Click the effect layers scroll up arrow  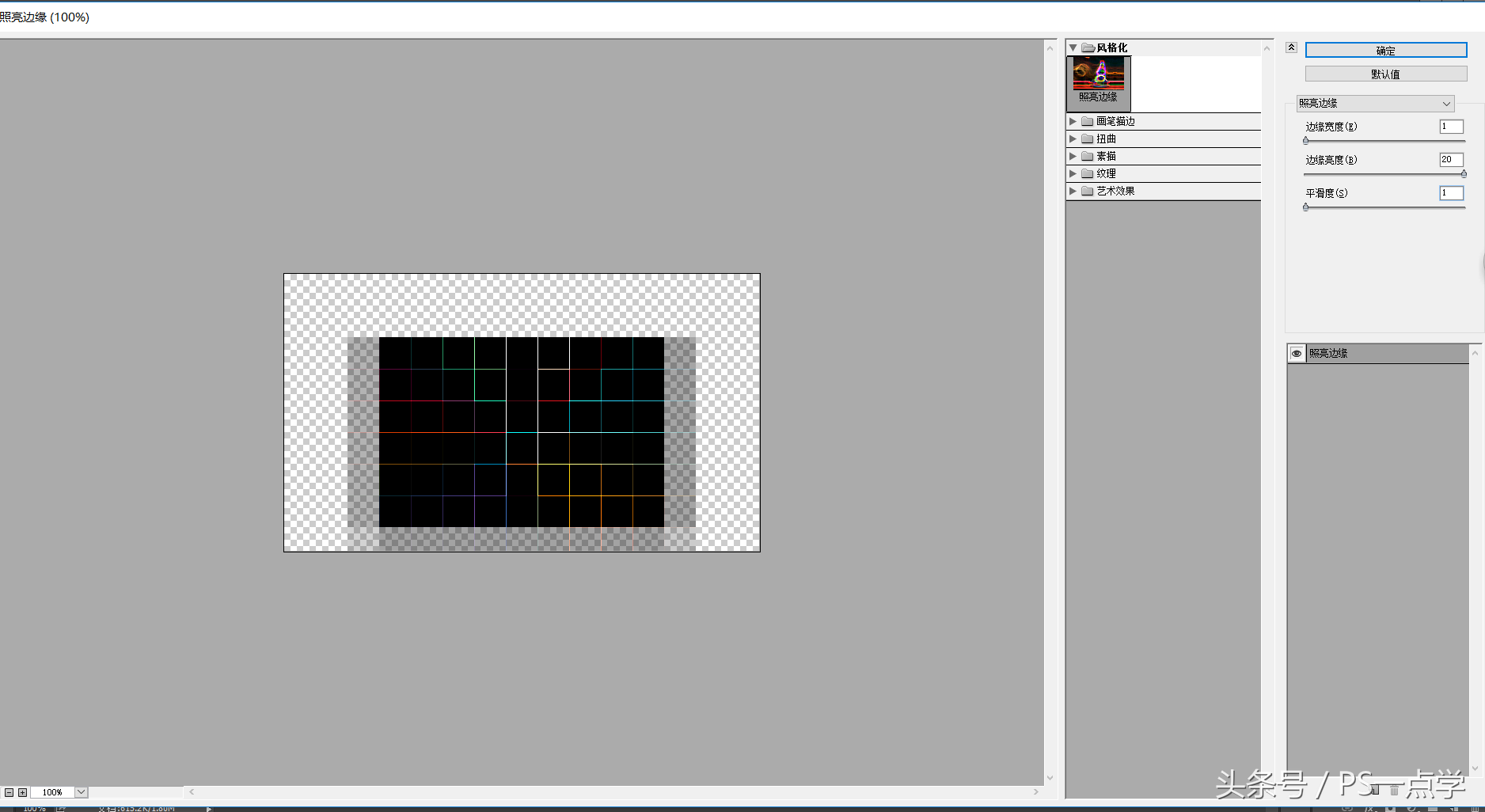tap(1475, 352)
